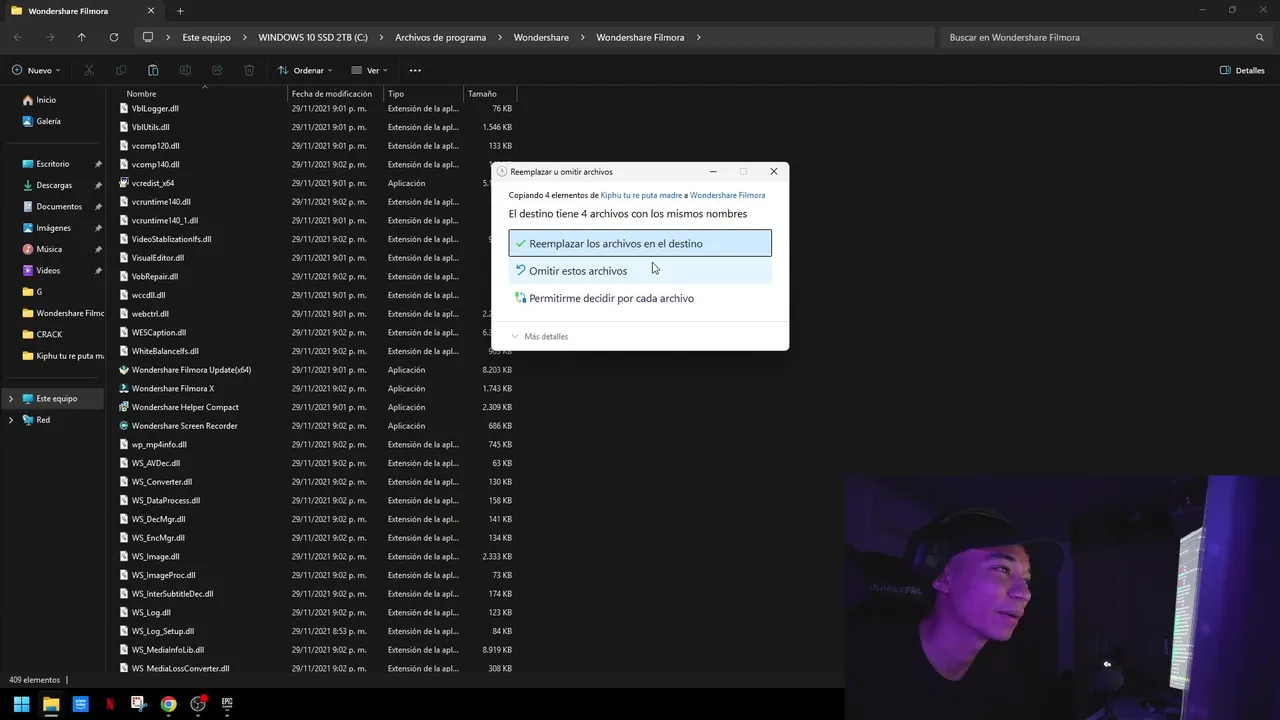Image resolution: width=1280 pixels, height=720 pixels.
Task: Open Imágenes in the sidebar
Action: [55, 228]
